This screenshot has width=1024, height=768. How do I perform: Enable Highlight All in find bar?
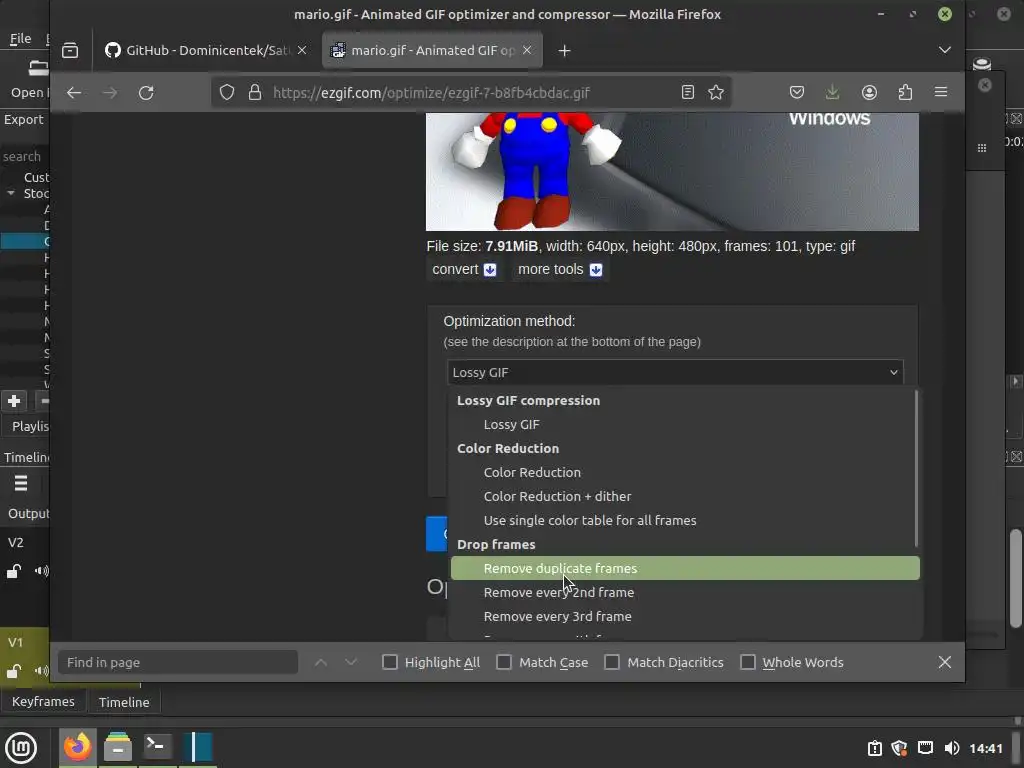(x=390, y=662)
